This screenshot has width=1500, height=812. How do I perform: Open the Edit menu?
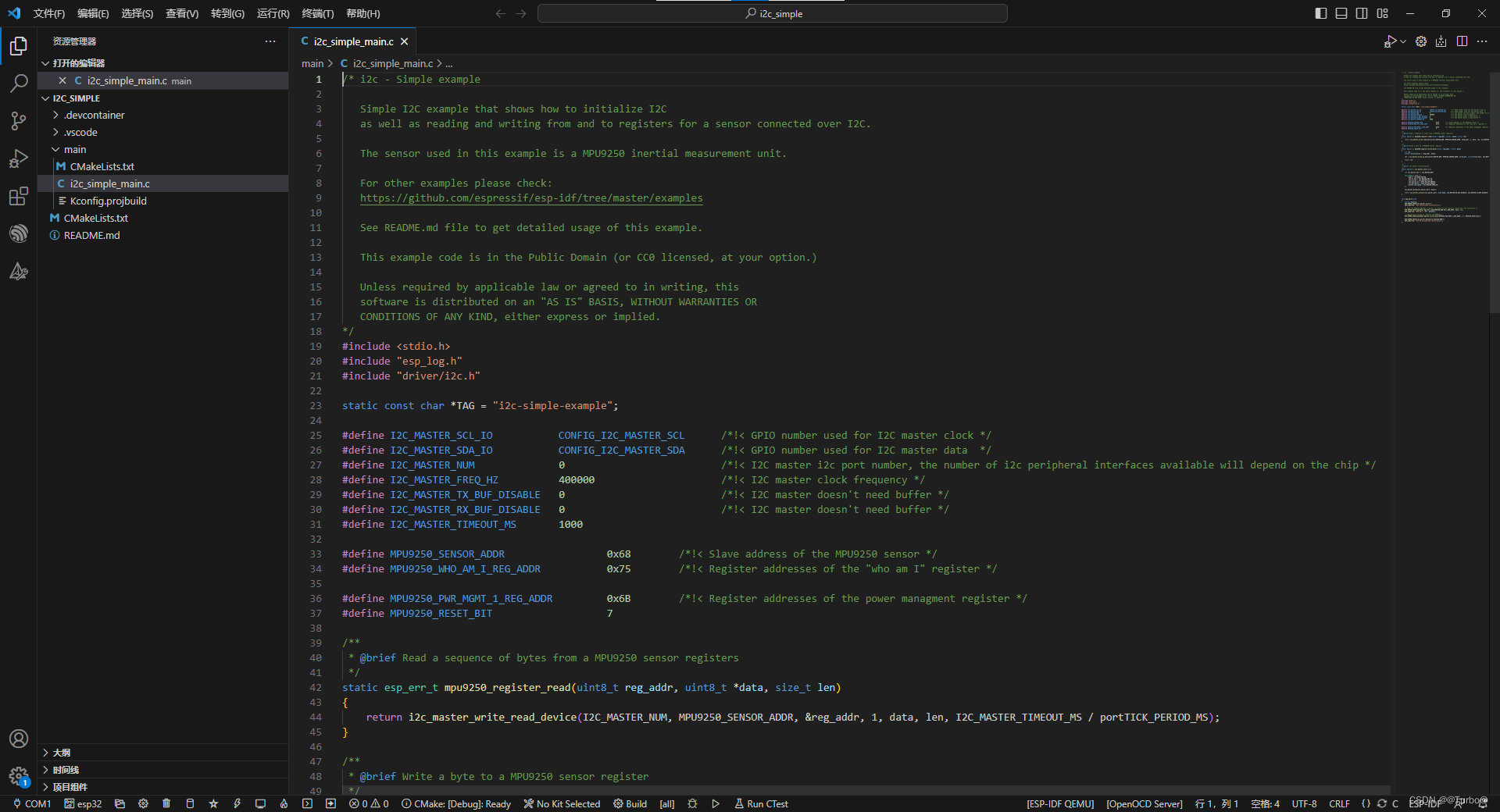coord(93,13)
